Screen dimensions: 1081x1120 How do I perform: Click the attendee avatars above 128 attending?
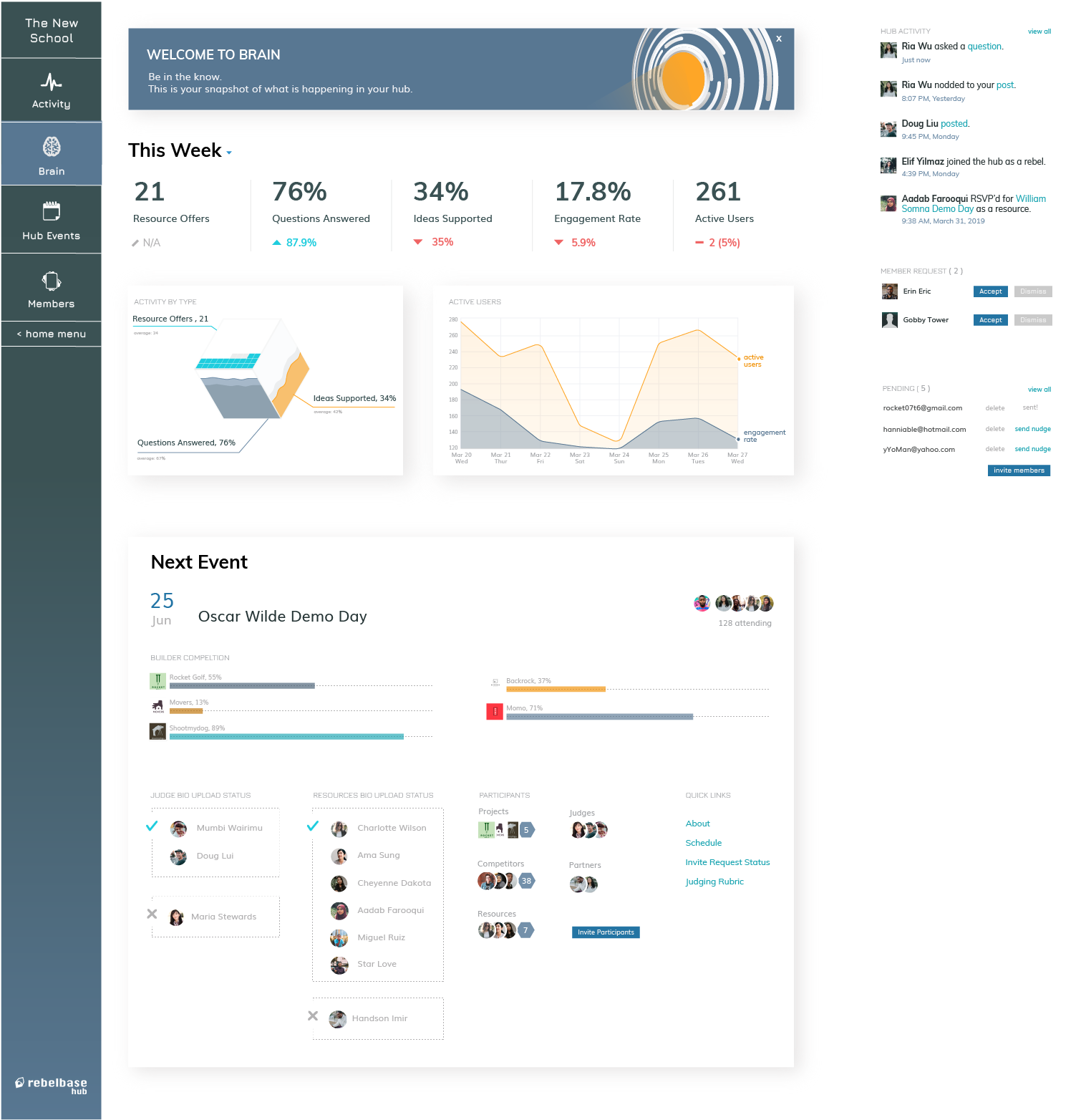coord(733,603)
